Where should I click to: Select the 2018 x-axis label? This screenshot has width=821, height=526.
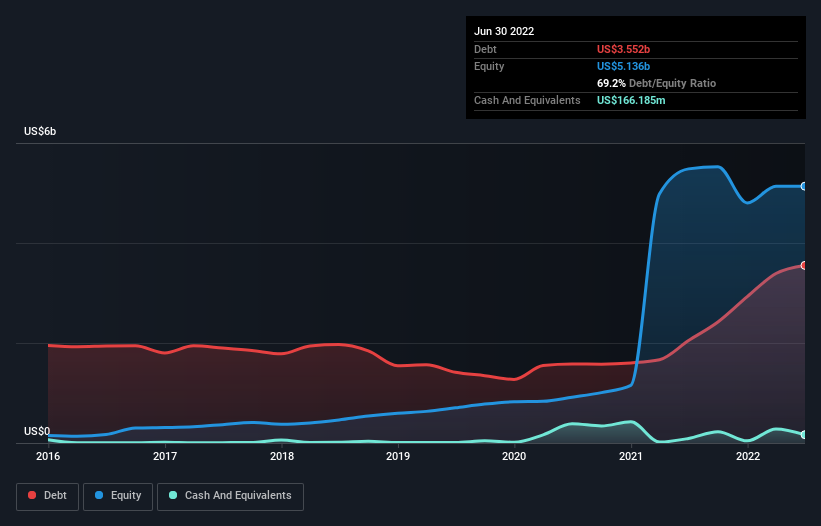[282, 456]
